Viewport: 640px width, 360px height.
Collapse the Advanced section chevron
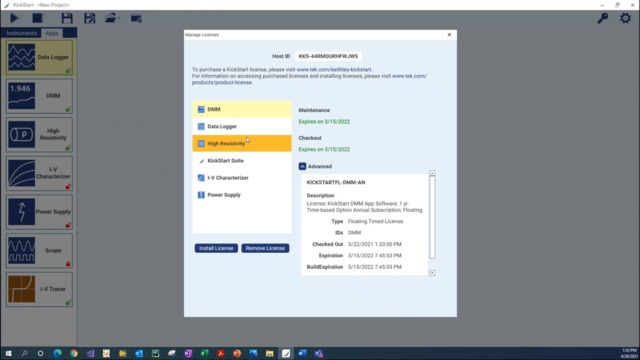pyautogui.click(x=302, y=166)
